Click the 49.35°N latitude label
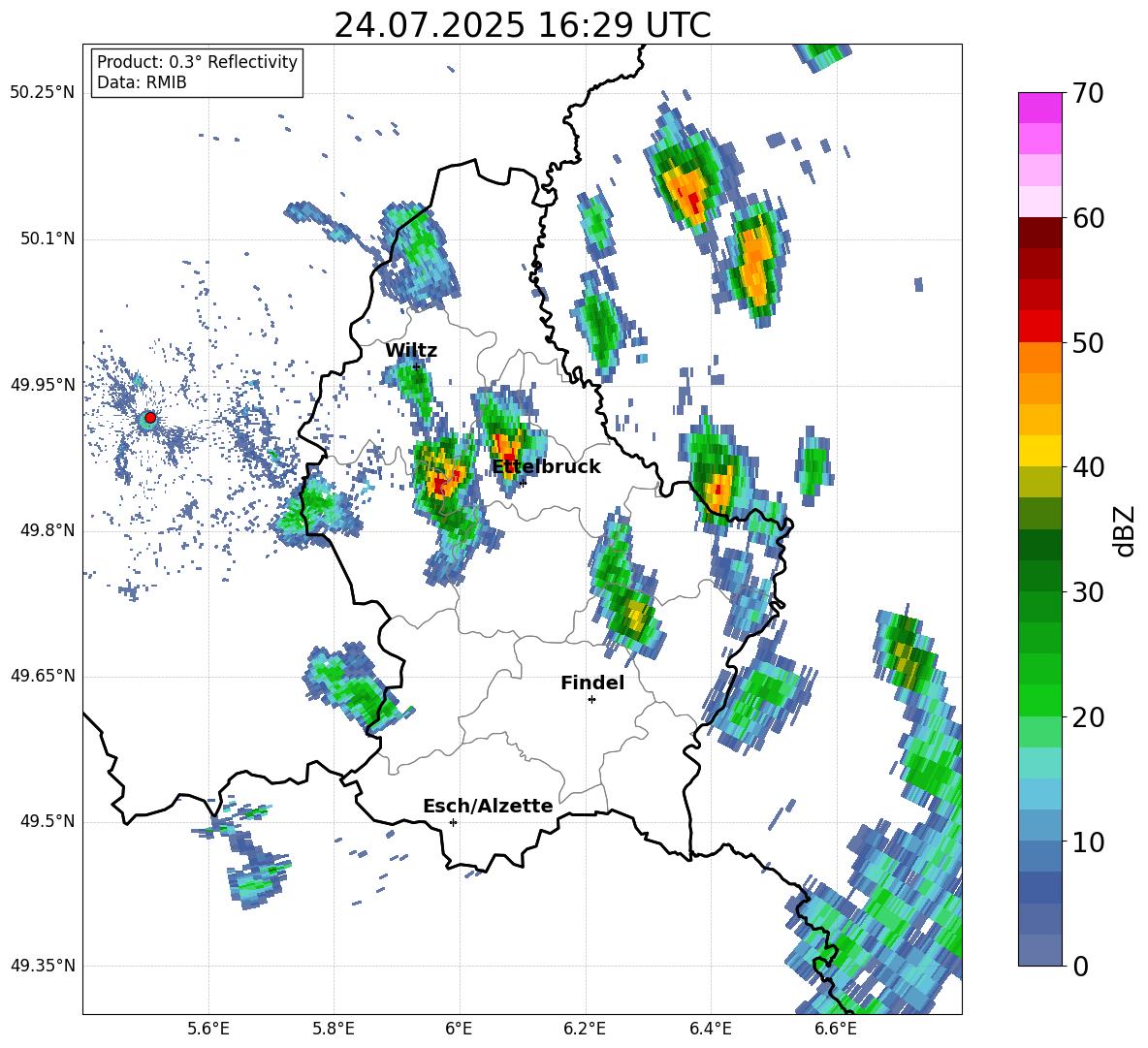This screenshot has width=1148, height=1048. point(43,966)
